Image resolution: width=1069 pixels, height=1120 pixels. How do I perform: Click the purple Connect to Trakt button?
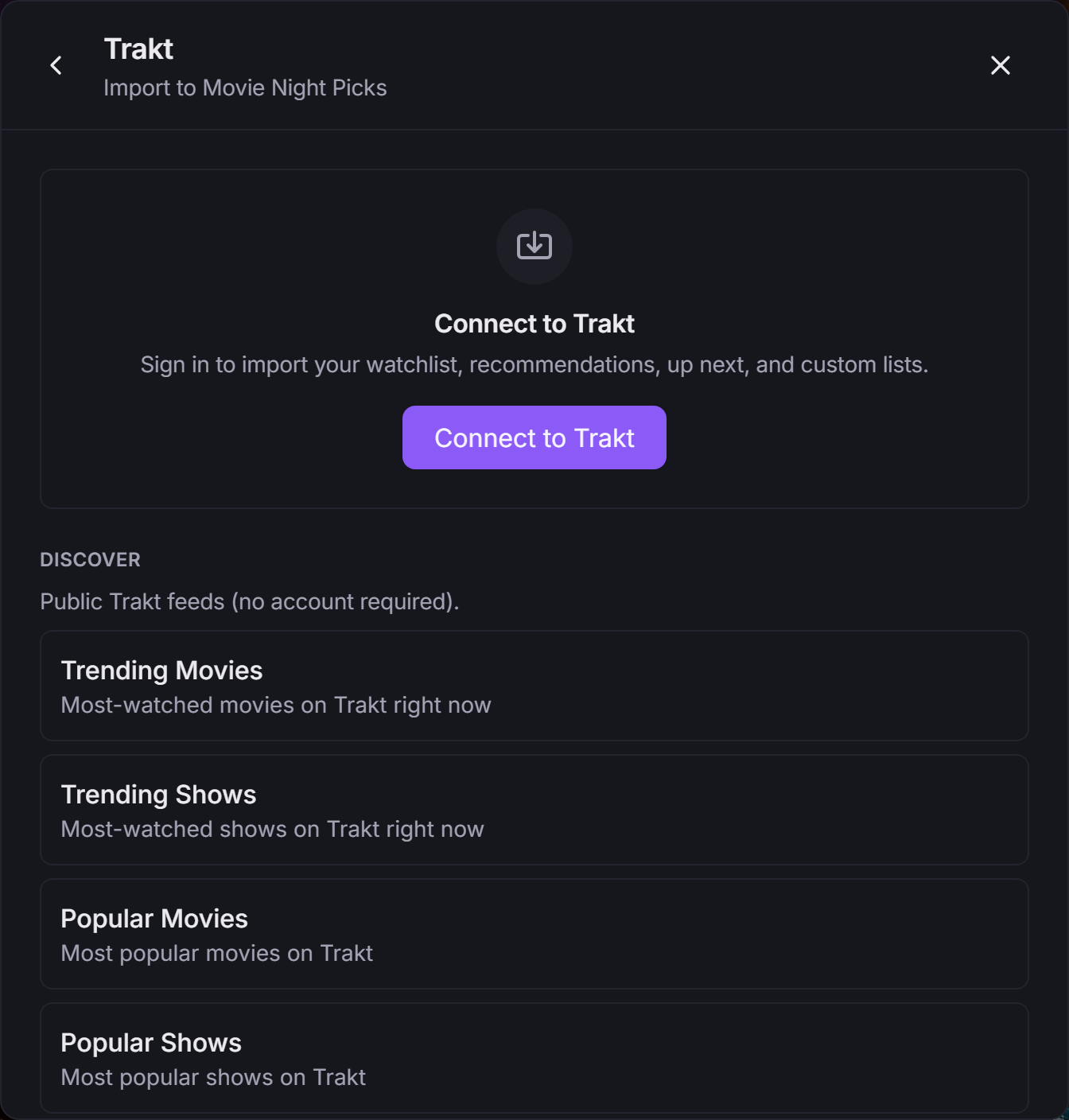point(534,437)
